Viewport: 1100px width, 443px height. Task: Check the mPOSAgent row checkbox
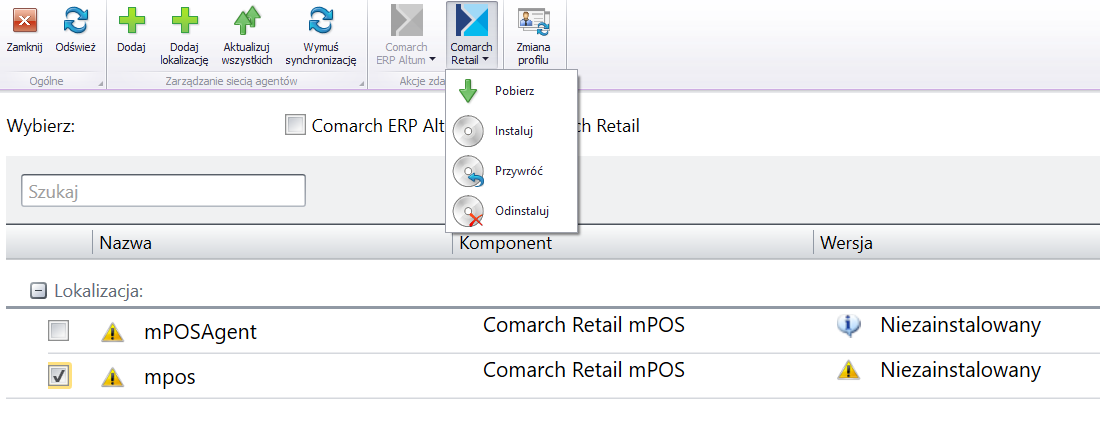coord(58,331)
